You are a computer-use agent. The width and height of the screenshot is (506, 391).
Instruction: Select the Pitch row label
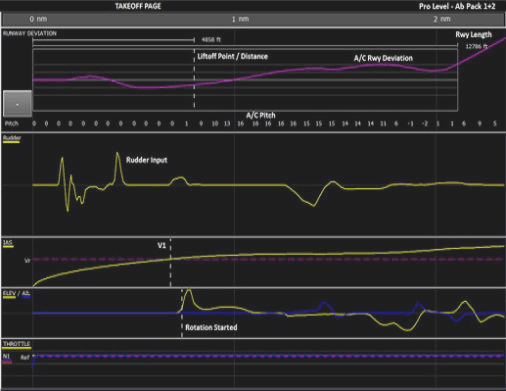12,124
